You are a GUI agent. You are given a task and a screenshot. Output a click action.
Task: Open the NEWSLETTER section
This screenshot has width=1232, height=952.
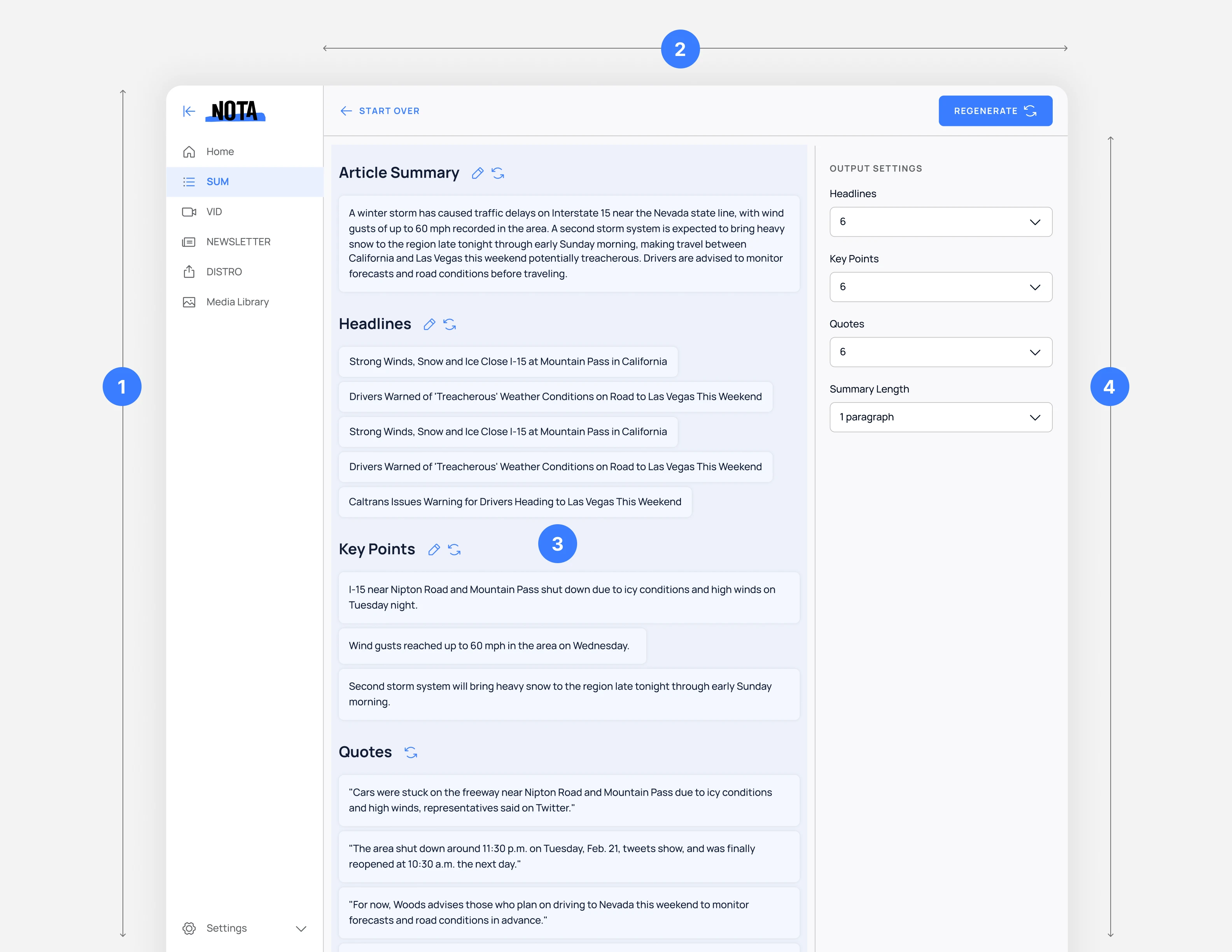238,242
